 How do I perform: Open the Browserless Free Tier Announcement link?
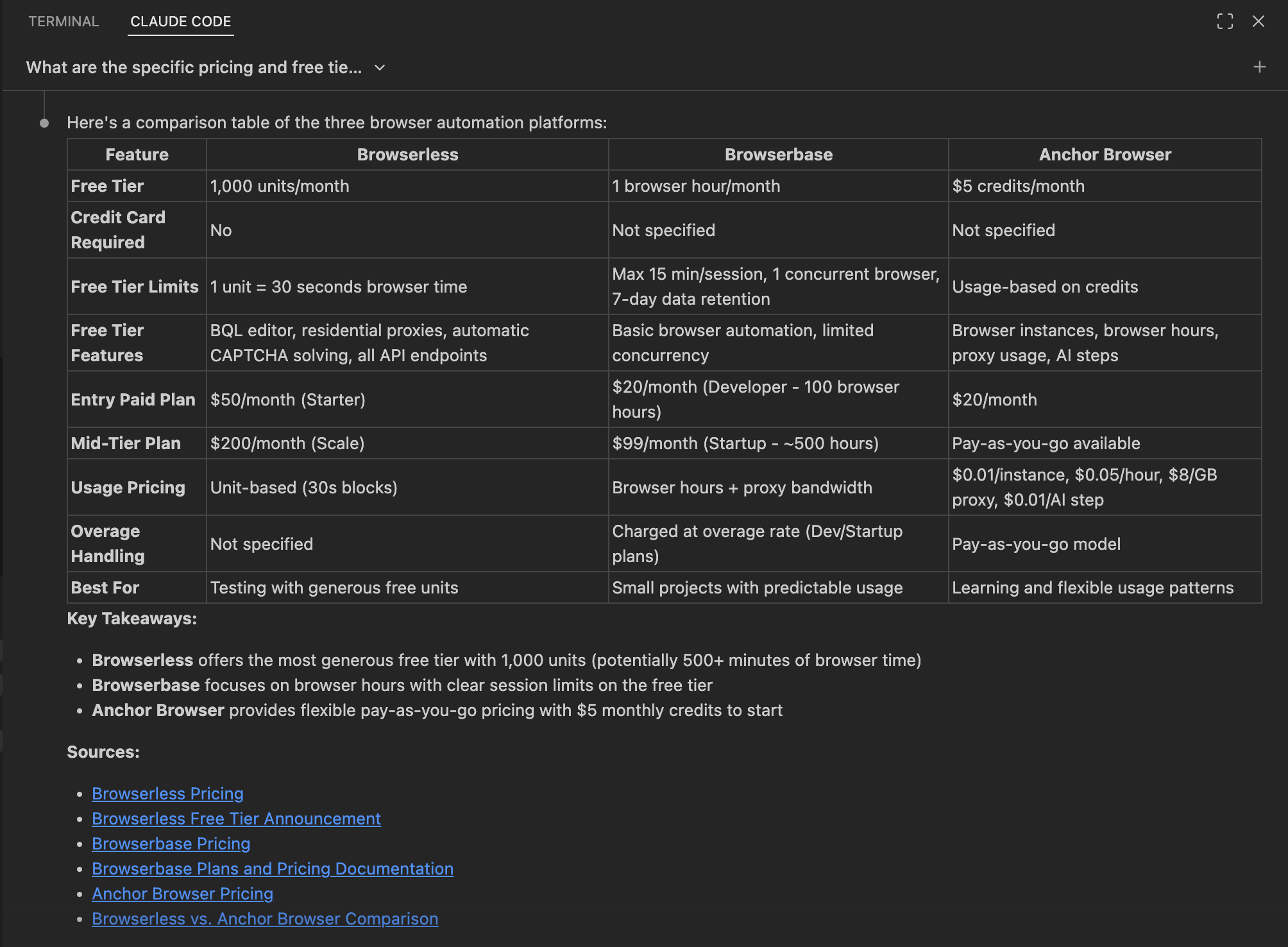236,819
